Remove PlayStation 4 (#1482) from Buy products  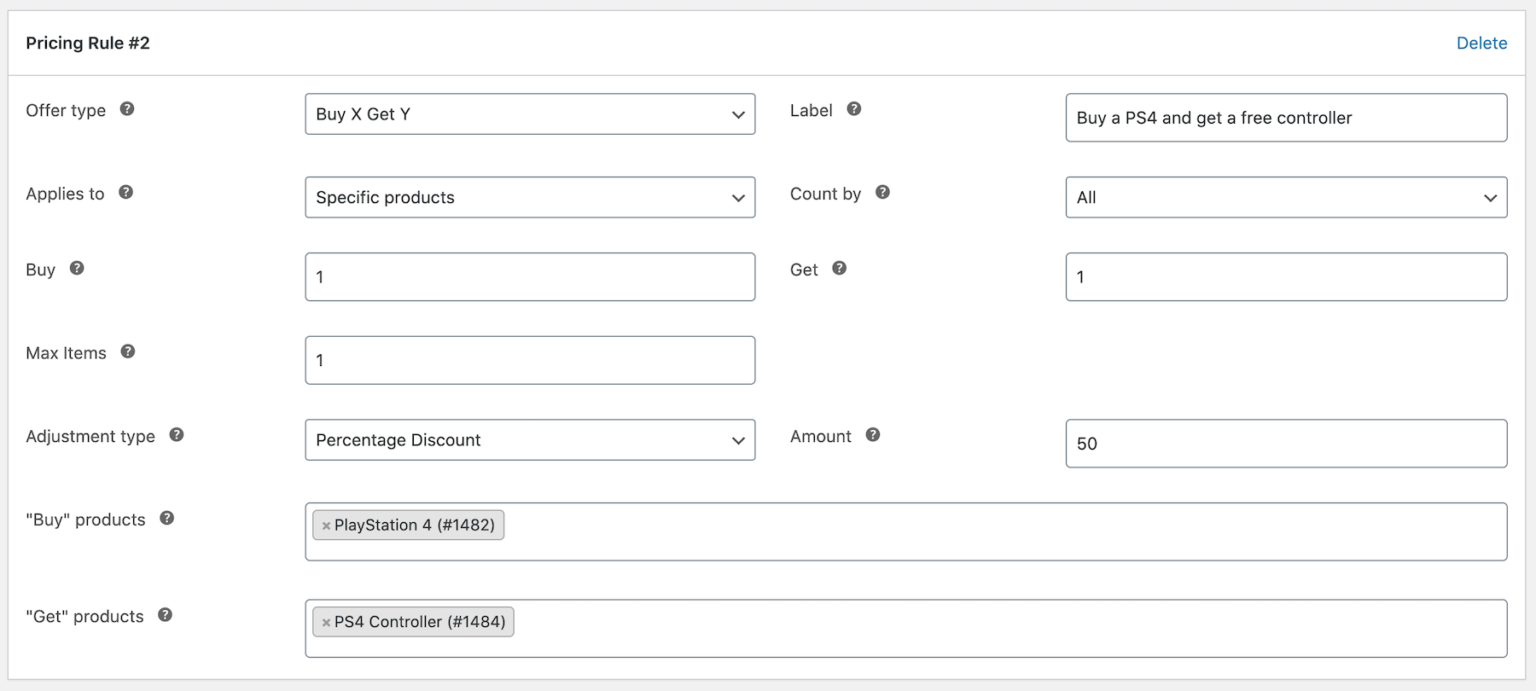(326, 526)
